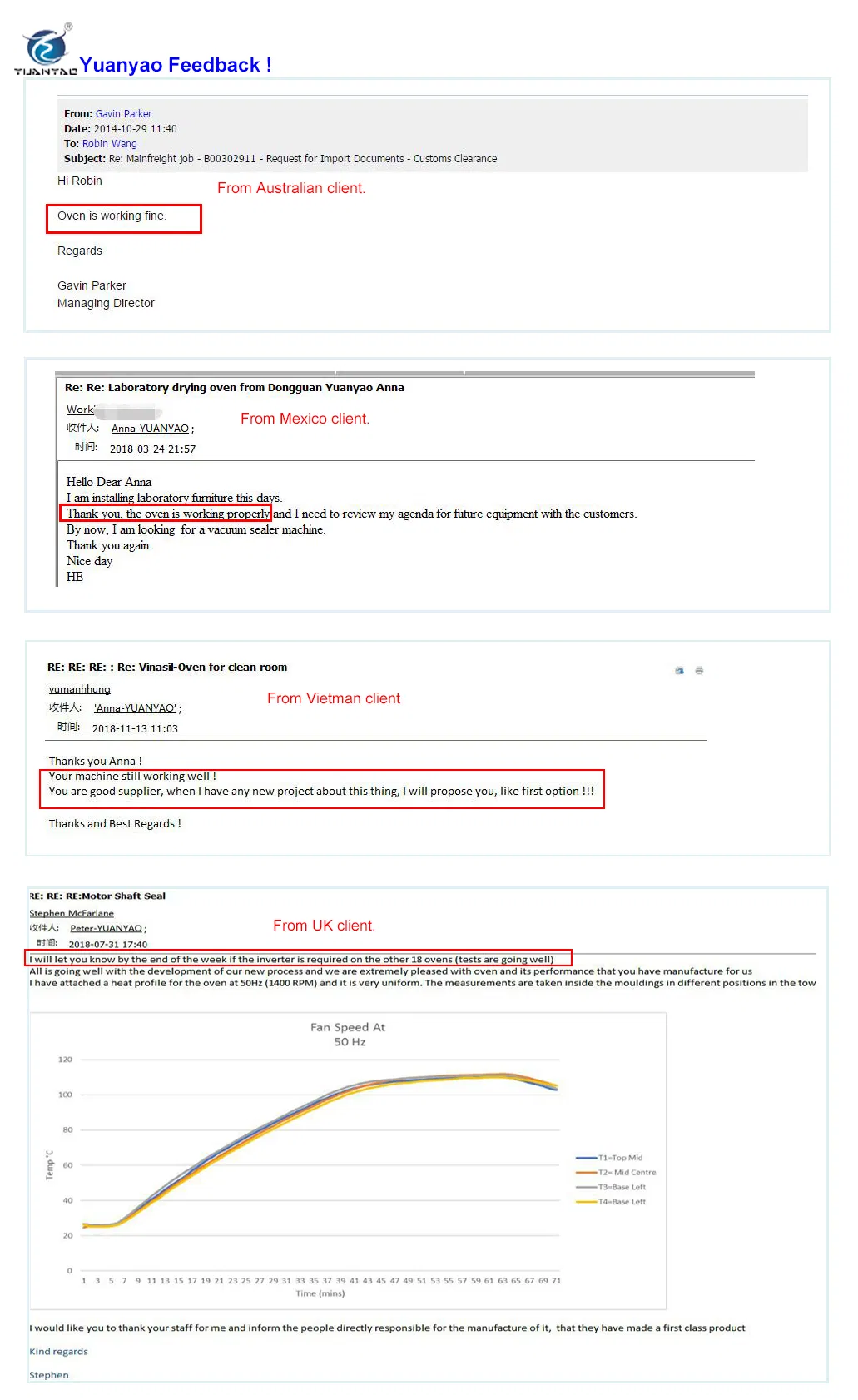
Task: Click sender name vumanhhung
Action: [x=79, y=689]
